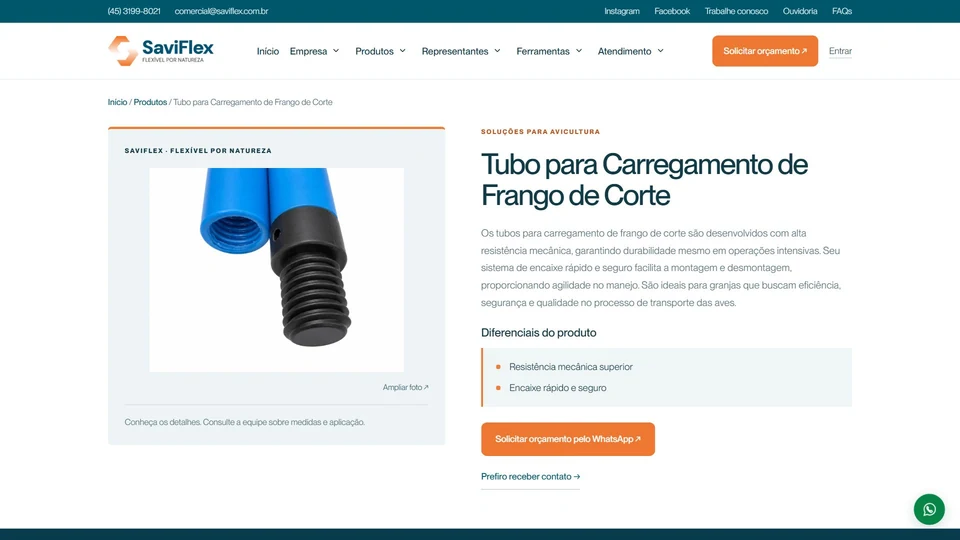
Task: Click the phone number (45) 3199-8021
Action: tap(134, 11)
